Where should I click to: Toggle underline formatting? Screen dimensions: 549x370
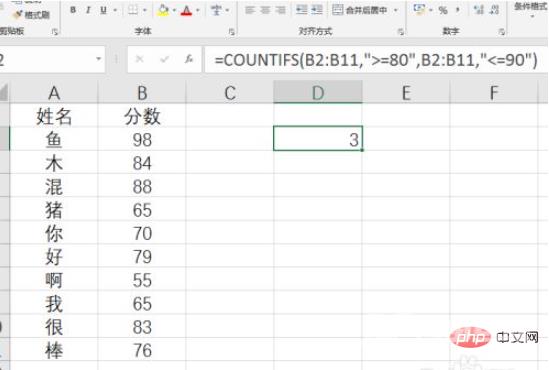[x=103, y=10]
